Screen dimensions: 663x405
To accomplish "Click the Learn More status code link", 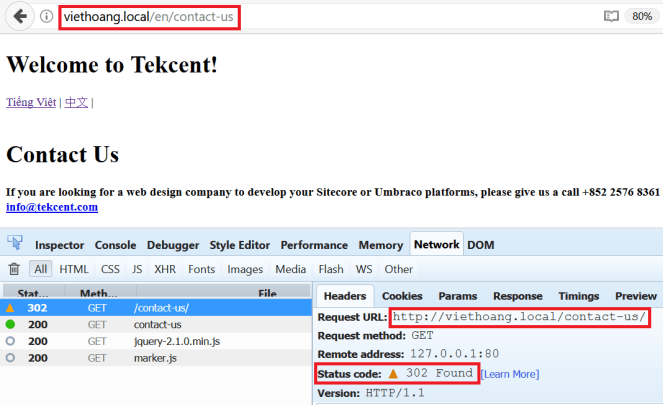I will (x=510, y=374).
